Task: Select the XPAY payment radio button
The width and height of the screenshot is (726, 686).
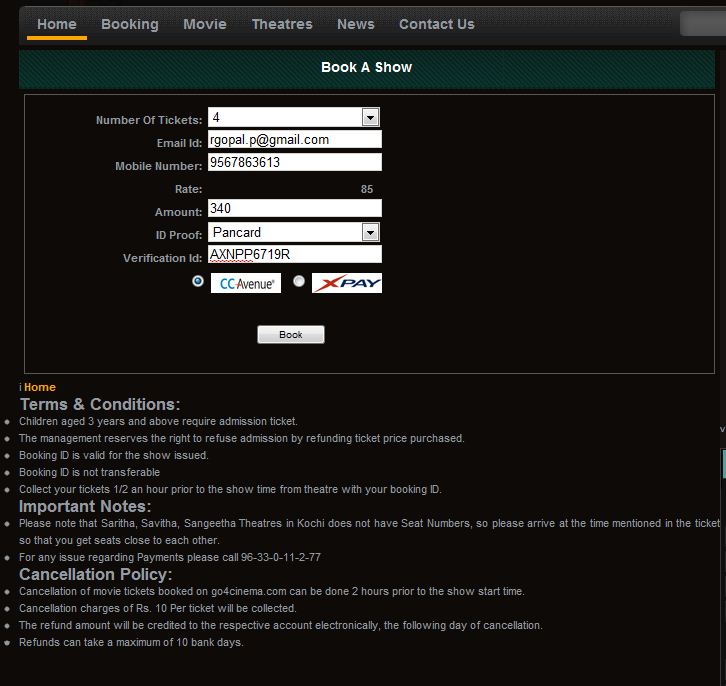Action: 299,281
